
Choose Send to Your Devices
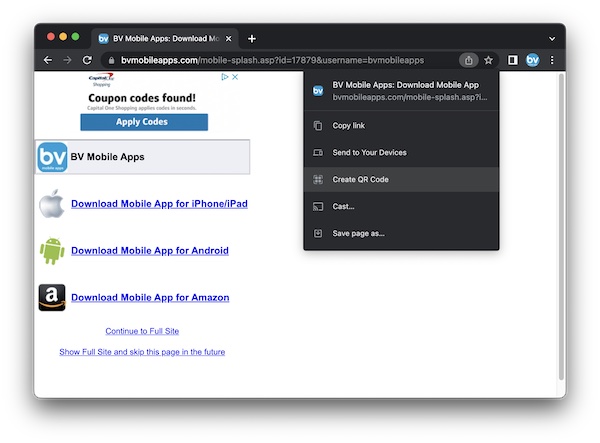pos(401,152)
